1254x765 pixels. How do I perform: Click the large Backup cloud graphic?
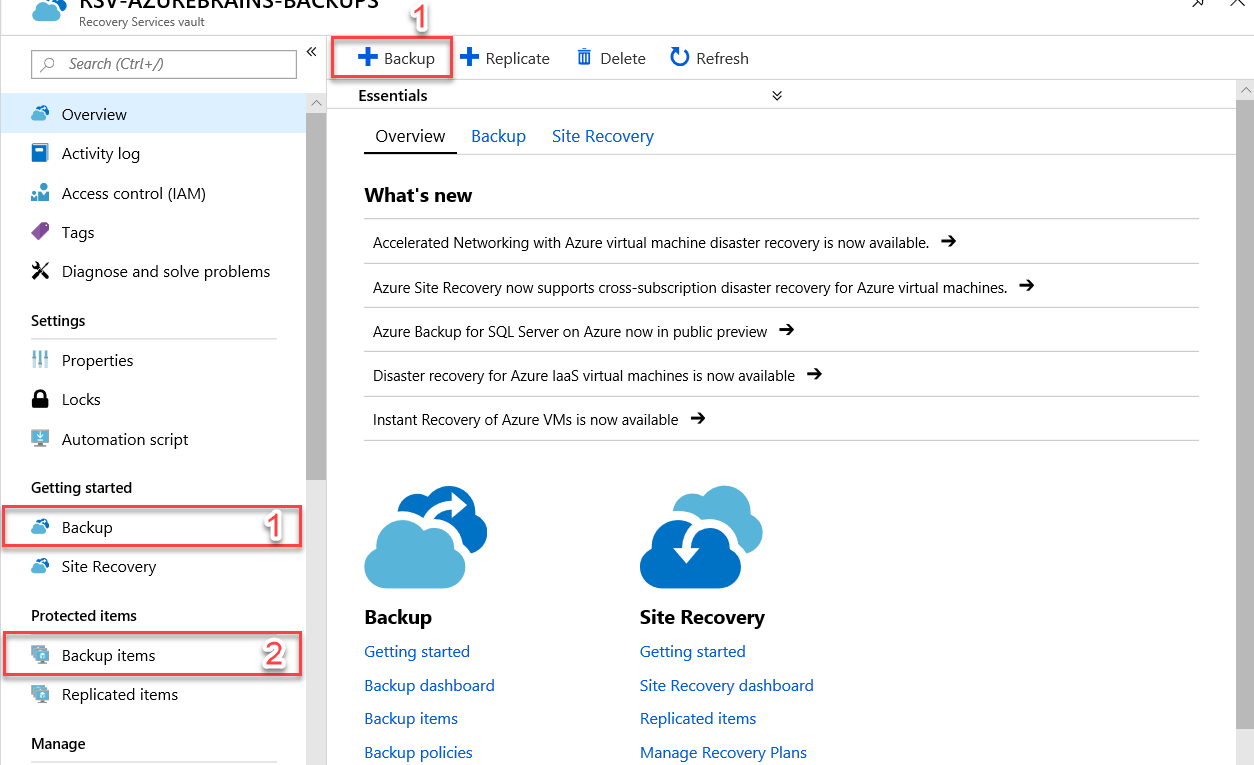[x=425, y=537]
